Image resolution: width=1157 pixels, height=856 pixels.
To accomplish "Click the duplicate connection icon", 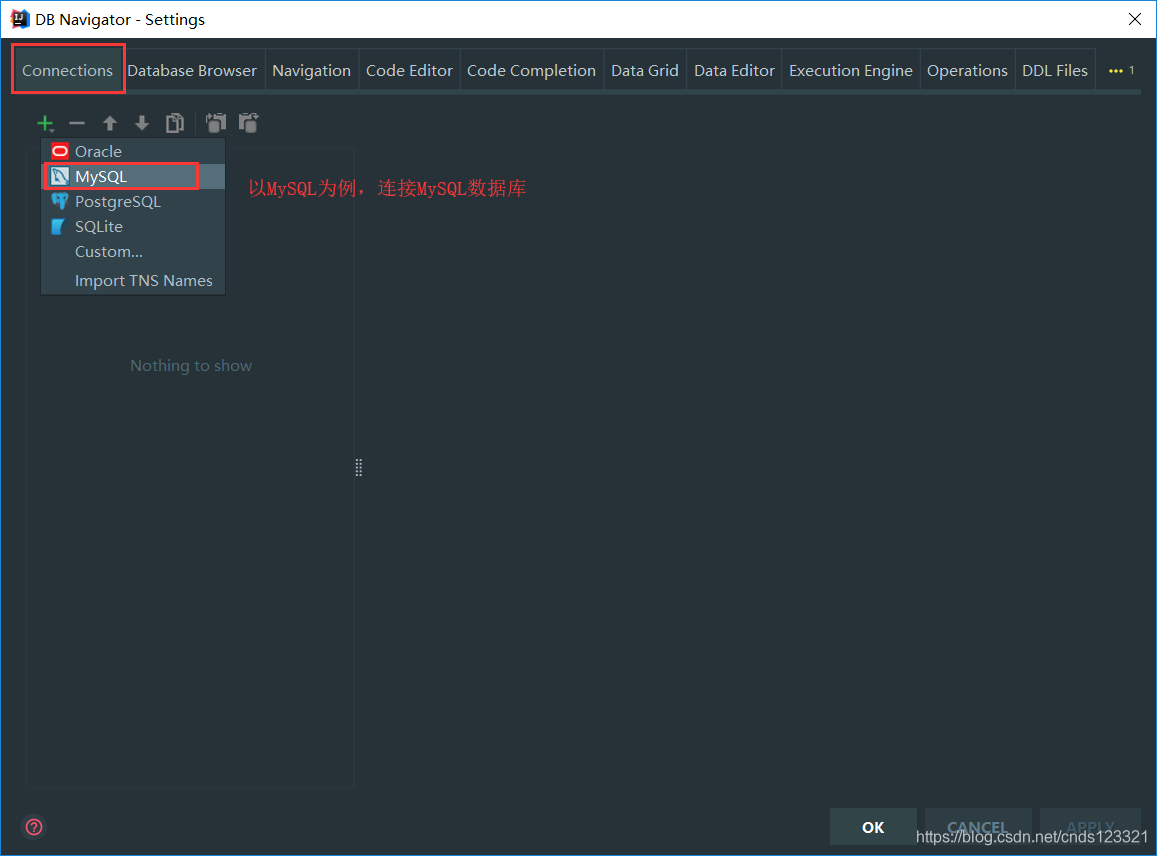I will (175, 123).
